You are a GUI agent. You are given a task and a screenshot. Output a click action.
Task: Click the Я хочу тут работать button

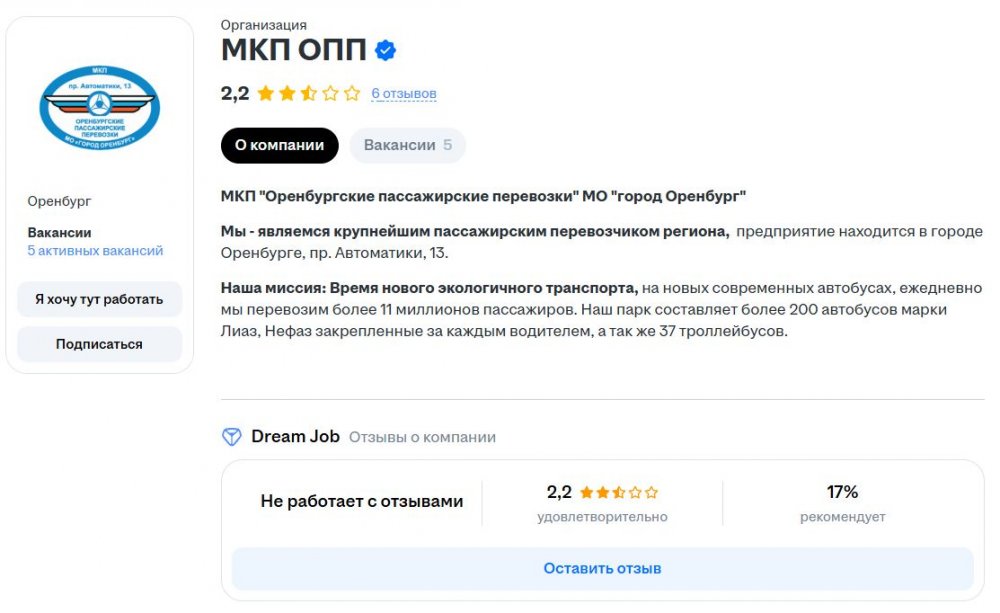pyautogui.click(x=99, y=299)
